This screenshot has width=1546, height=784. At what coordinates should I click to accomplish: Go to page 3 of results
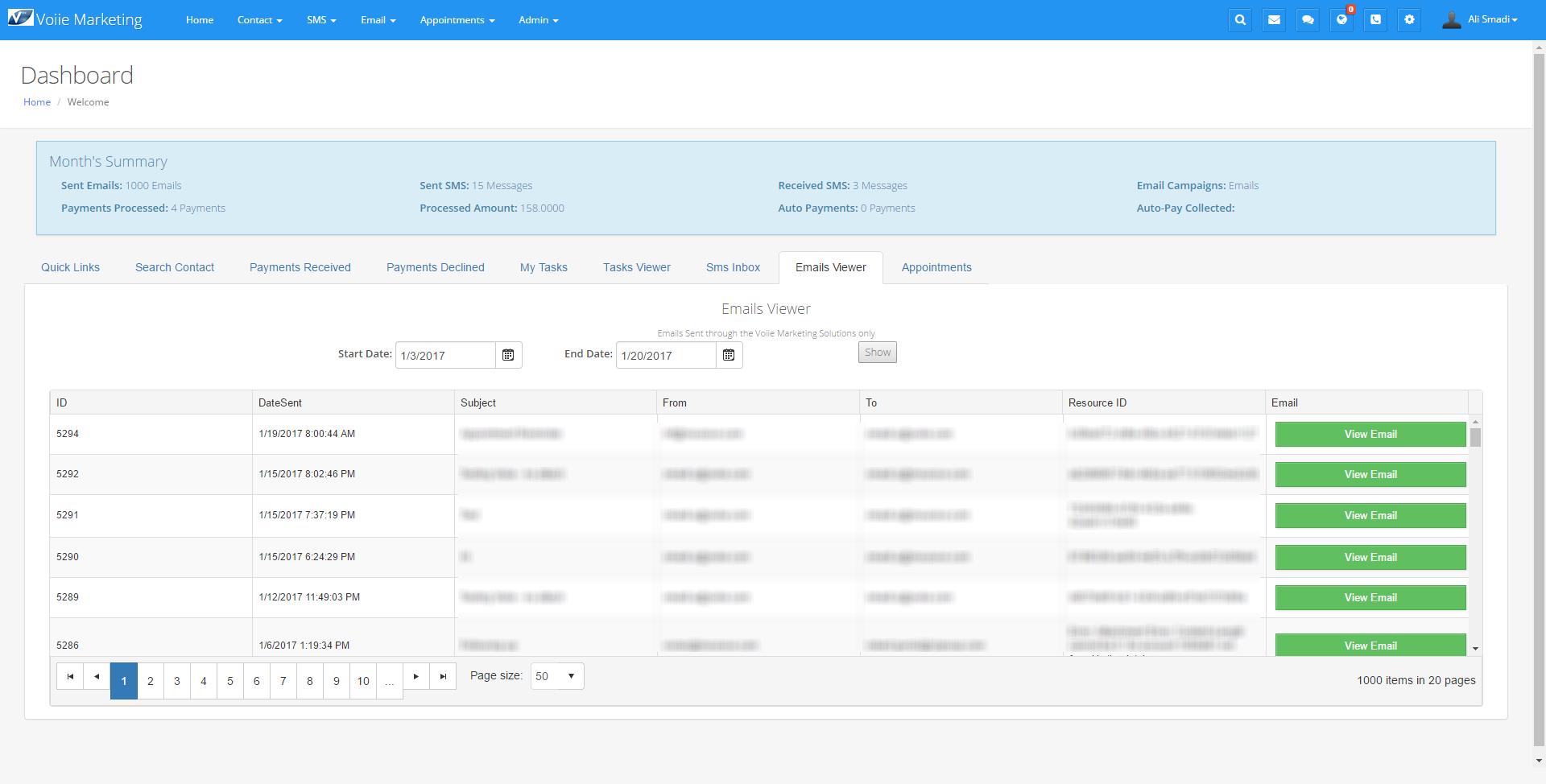coord(177,681)
